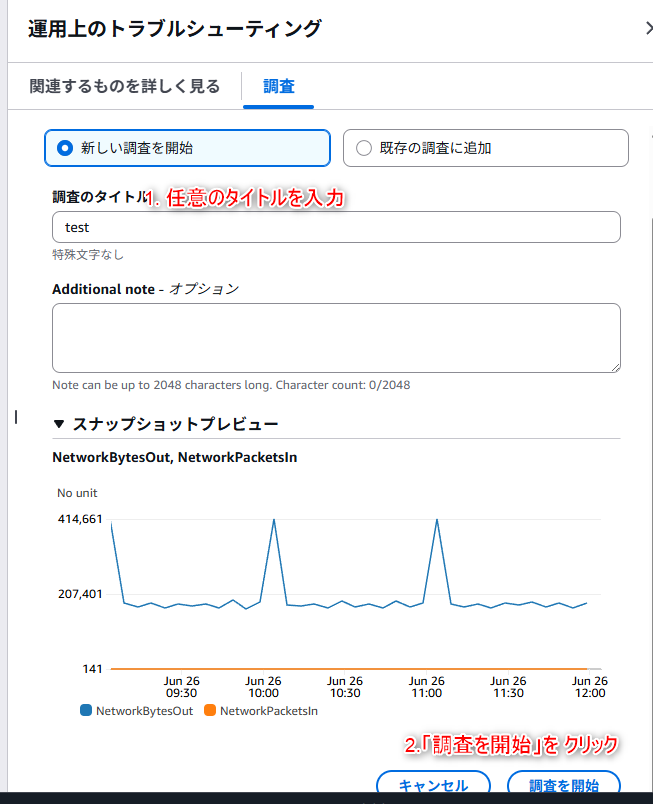Screen dimensions: 653x804
Task: Click the 特殊文字なし hint text
Action: 88,254
